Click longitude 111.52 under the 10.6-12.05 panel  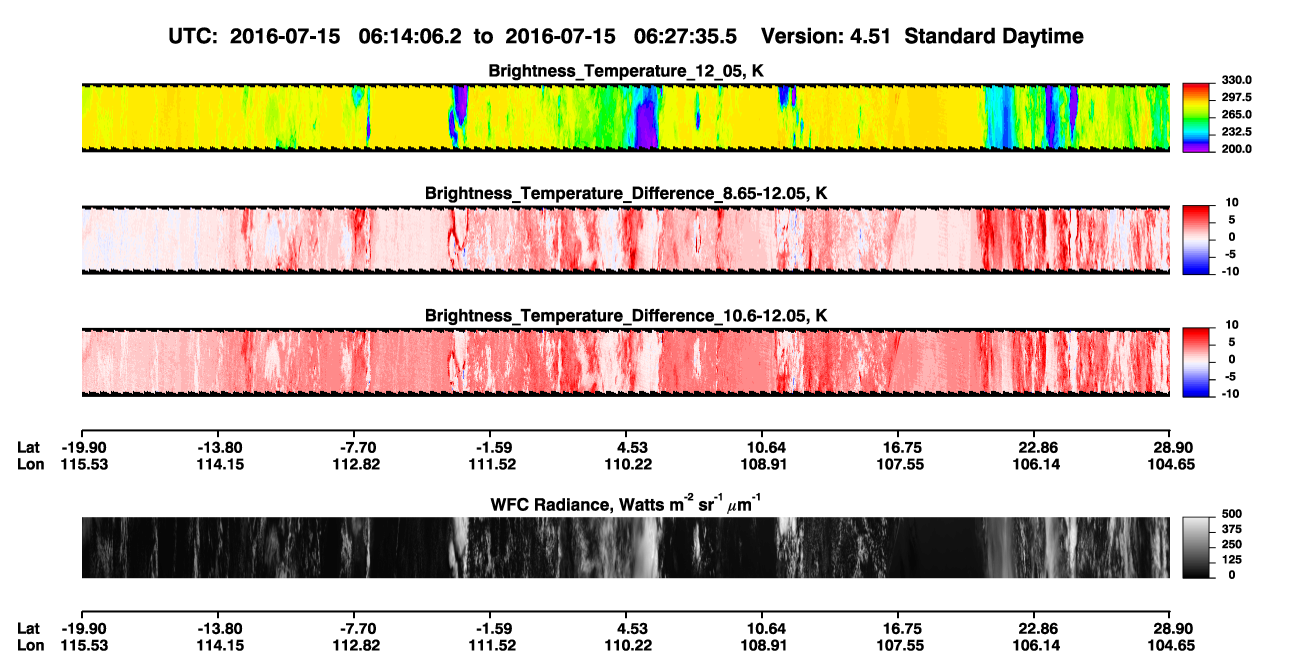[x=492, y=464]
